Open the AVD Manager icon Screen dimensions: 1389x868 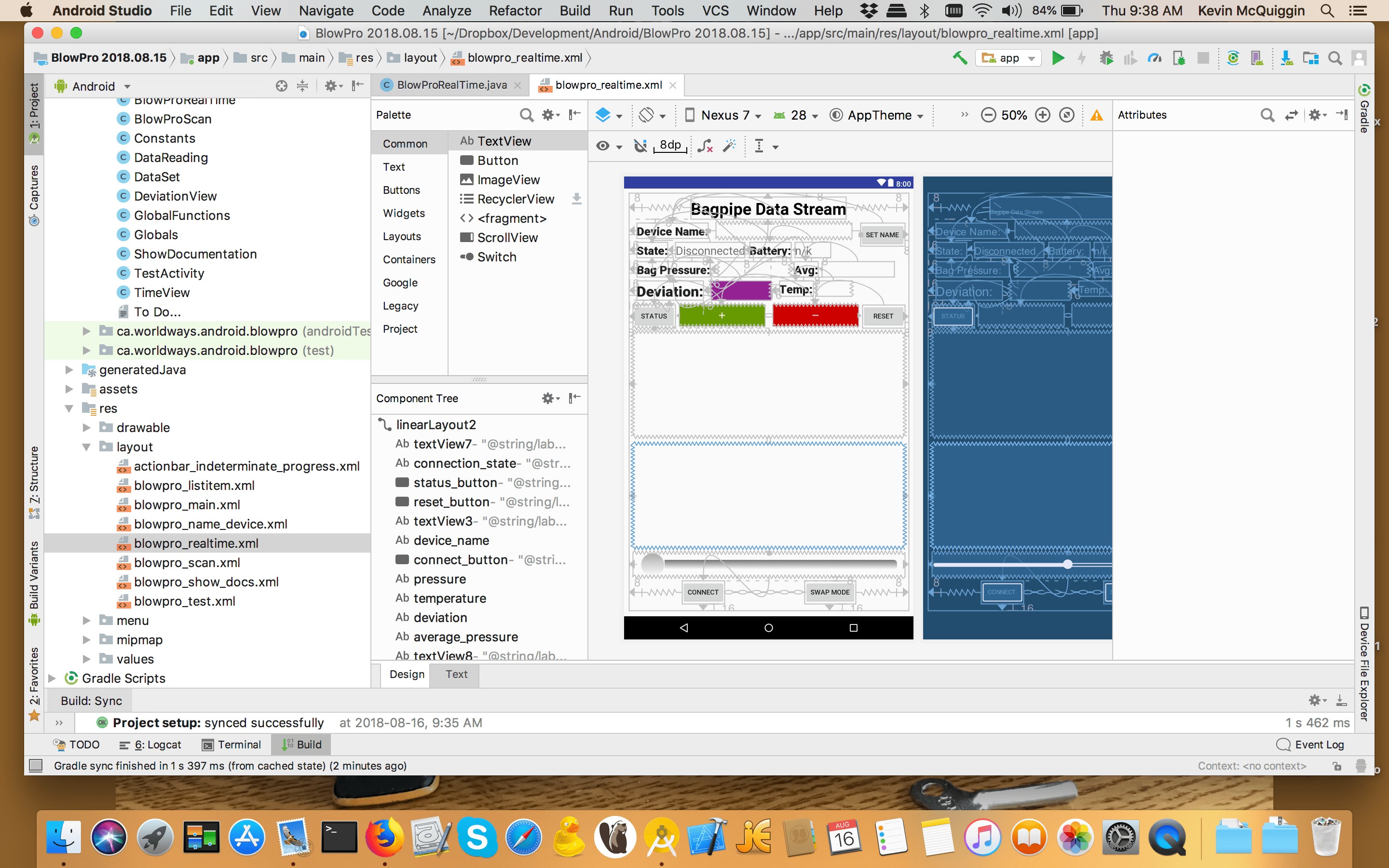click(x=1257, y=57)
